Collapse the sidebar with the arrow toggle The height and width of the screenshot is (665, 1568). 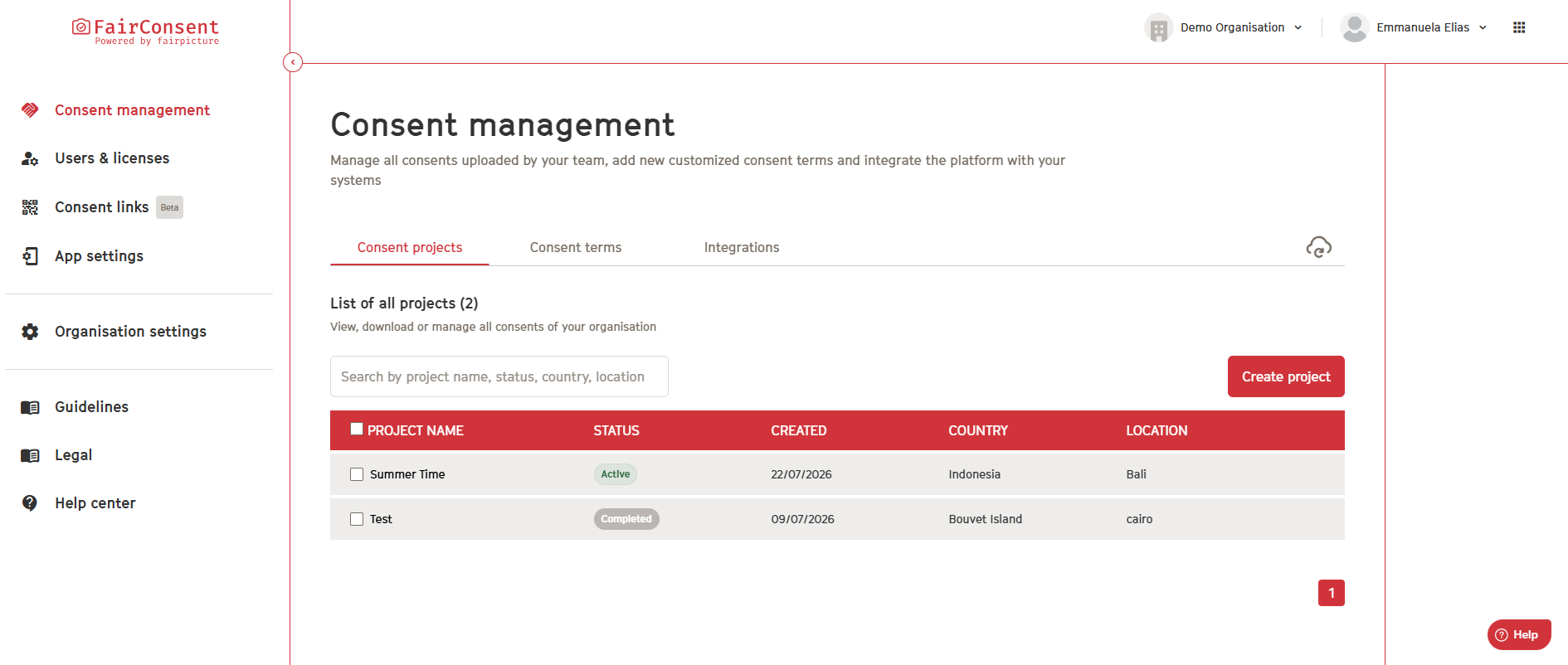pos(293,62)
